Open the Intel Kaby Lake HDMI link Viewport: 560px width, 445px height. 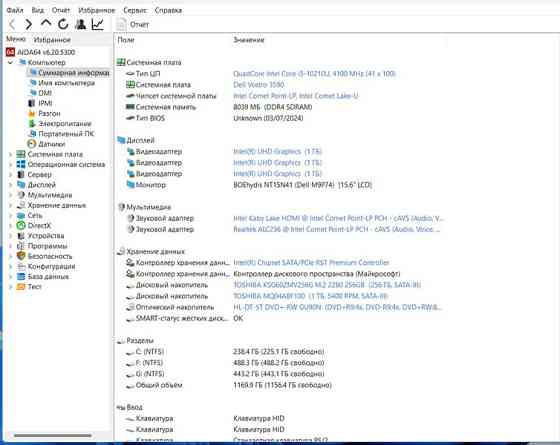click(338, 218)
